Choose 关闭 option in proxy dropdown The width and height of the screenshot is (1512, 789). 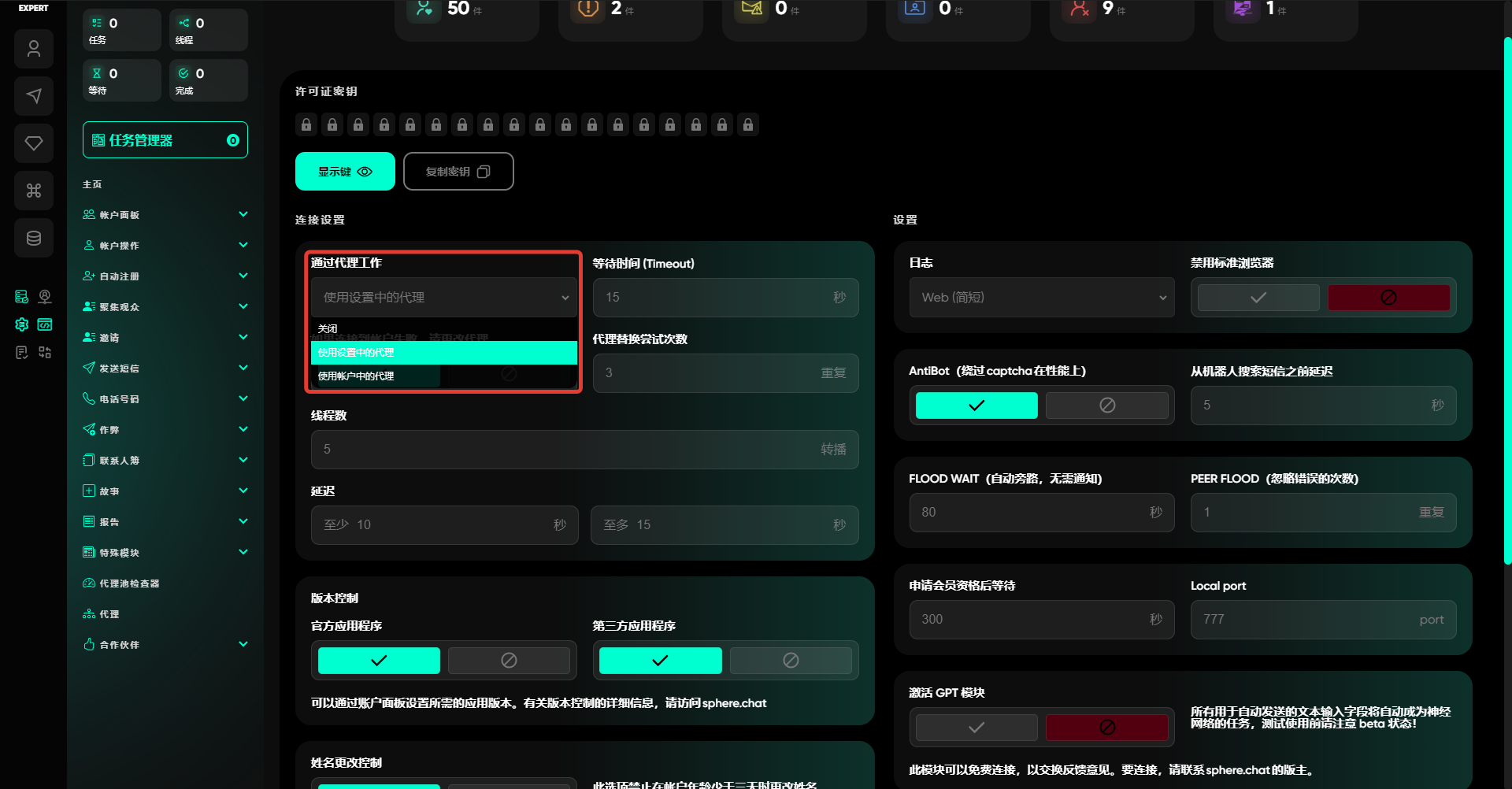pyautogui.click(x=328, y=328)
